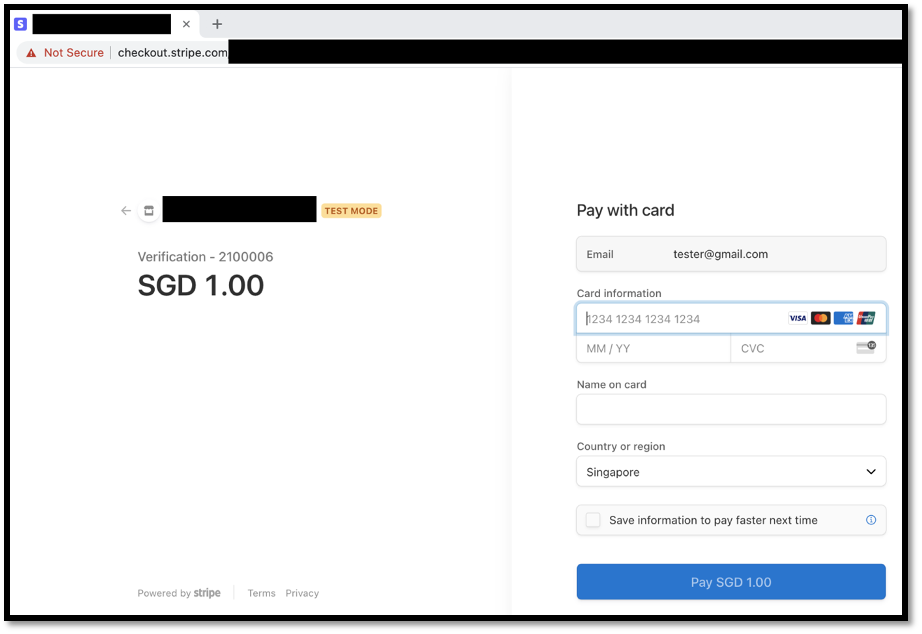This screenshot has width=922, height=634.
Task: Open the Country or region dropdown
Action: pyautogui.click(x=731, y=472)
